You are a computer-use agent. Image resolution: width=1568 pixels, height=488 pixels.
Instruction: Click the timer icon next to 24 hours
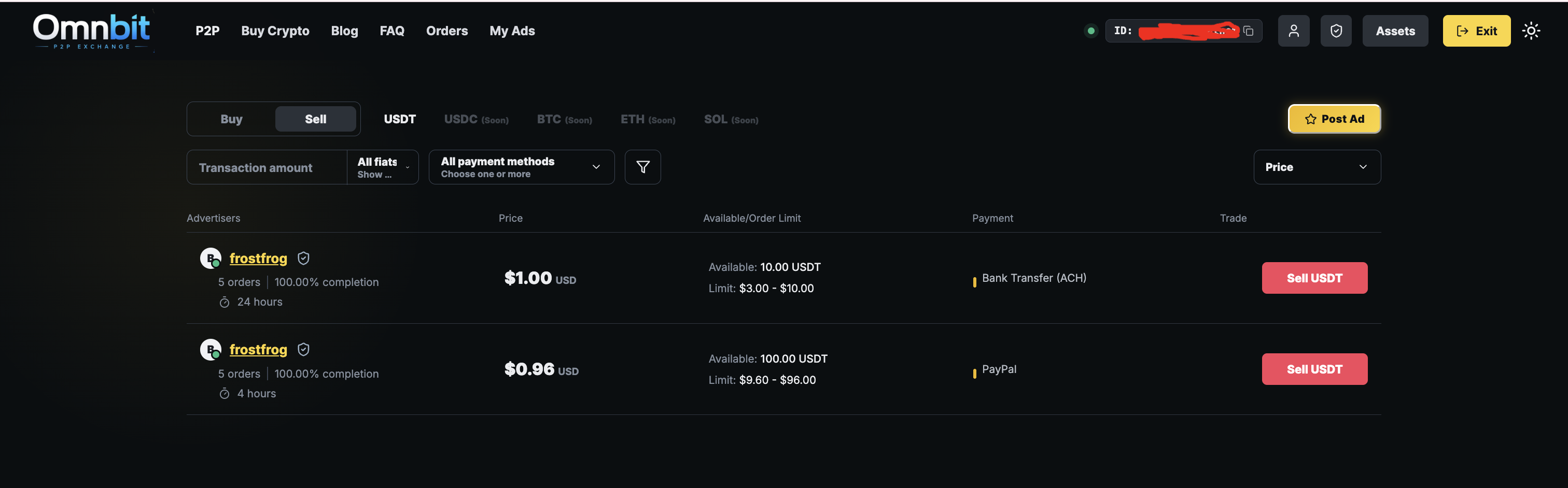tap(225, 303)
